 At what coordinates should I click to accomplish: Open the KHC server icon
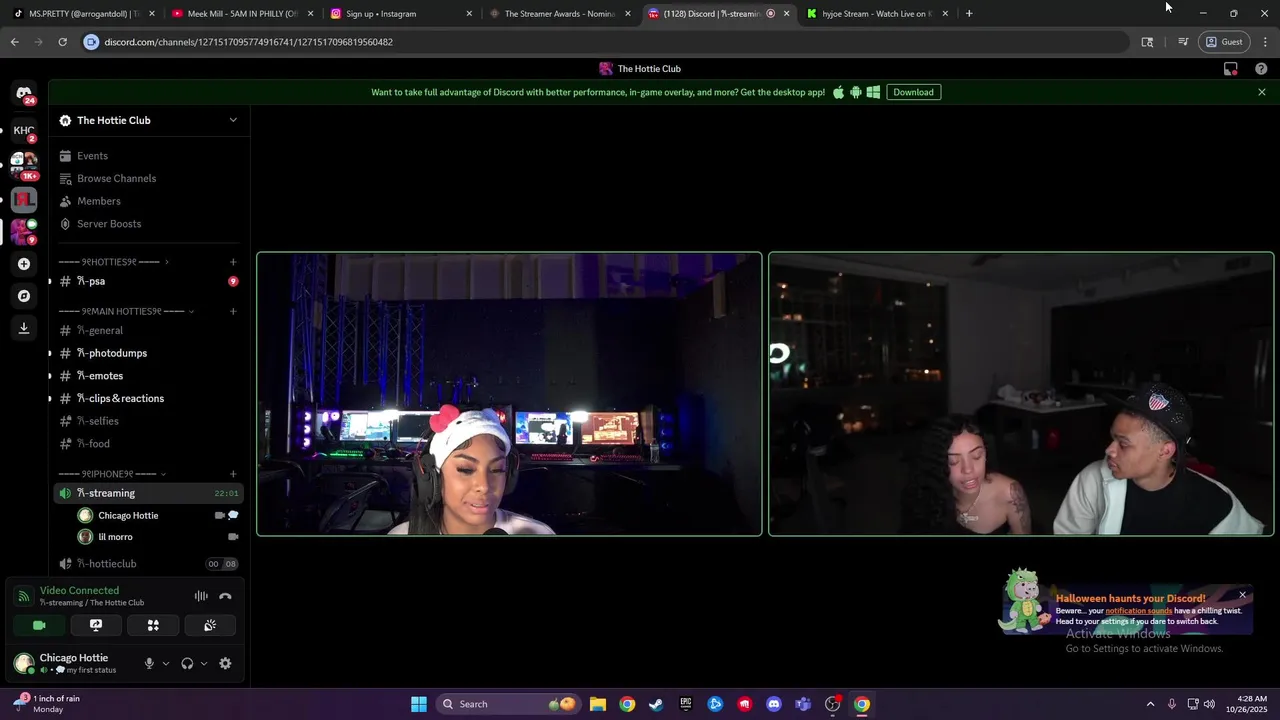(x=24, y=130)
